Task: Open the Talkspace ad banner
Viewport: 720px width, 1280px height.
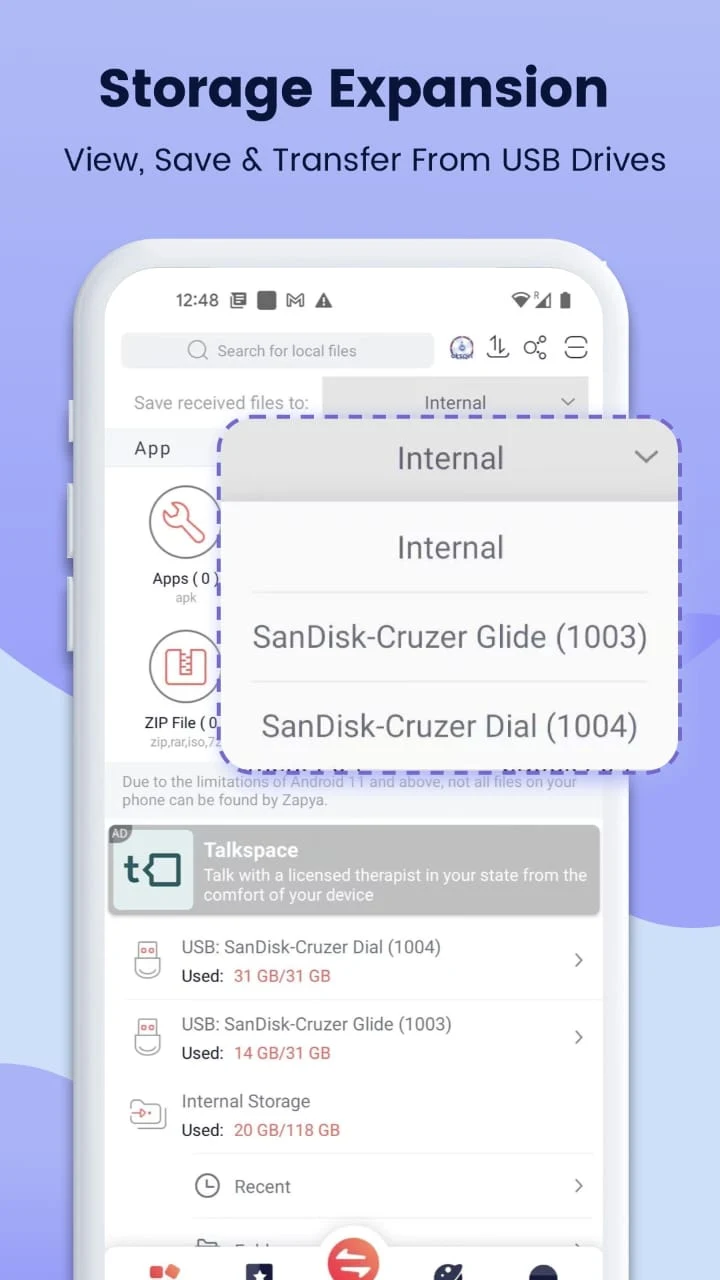Action: 354,870
